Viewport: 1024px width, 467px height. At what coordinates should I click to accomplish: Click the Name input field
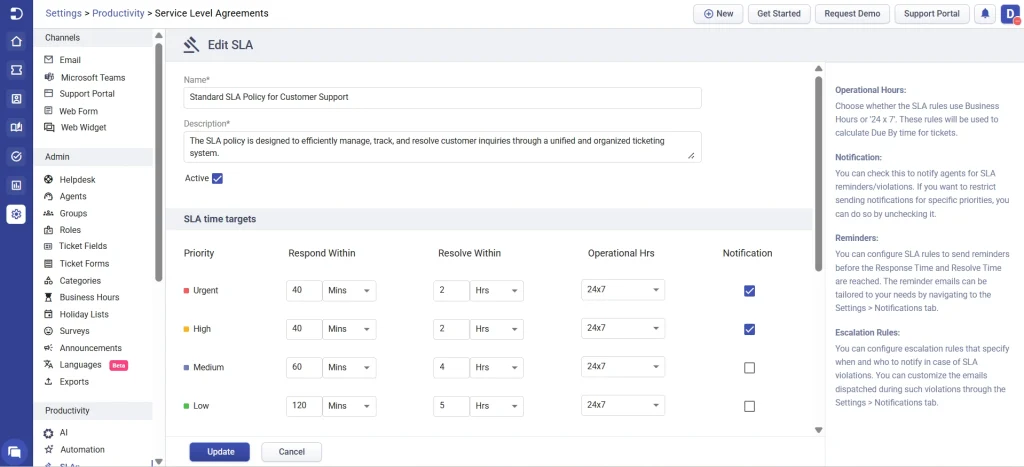click(x=443, y=97)
